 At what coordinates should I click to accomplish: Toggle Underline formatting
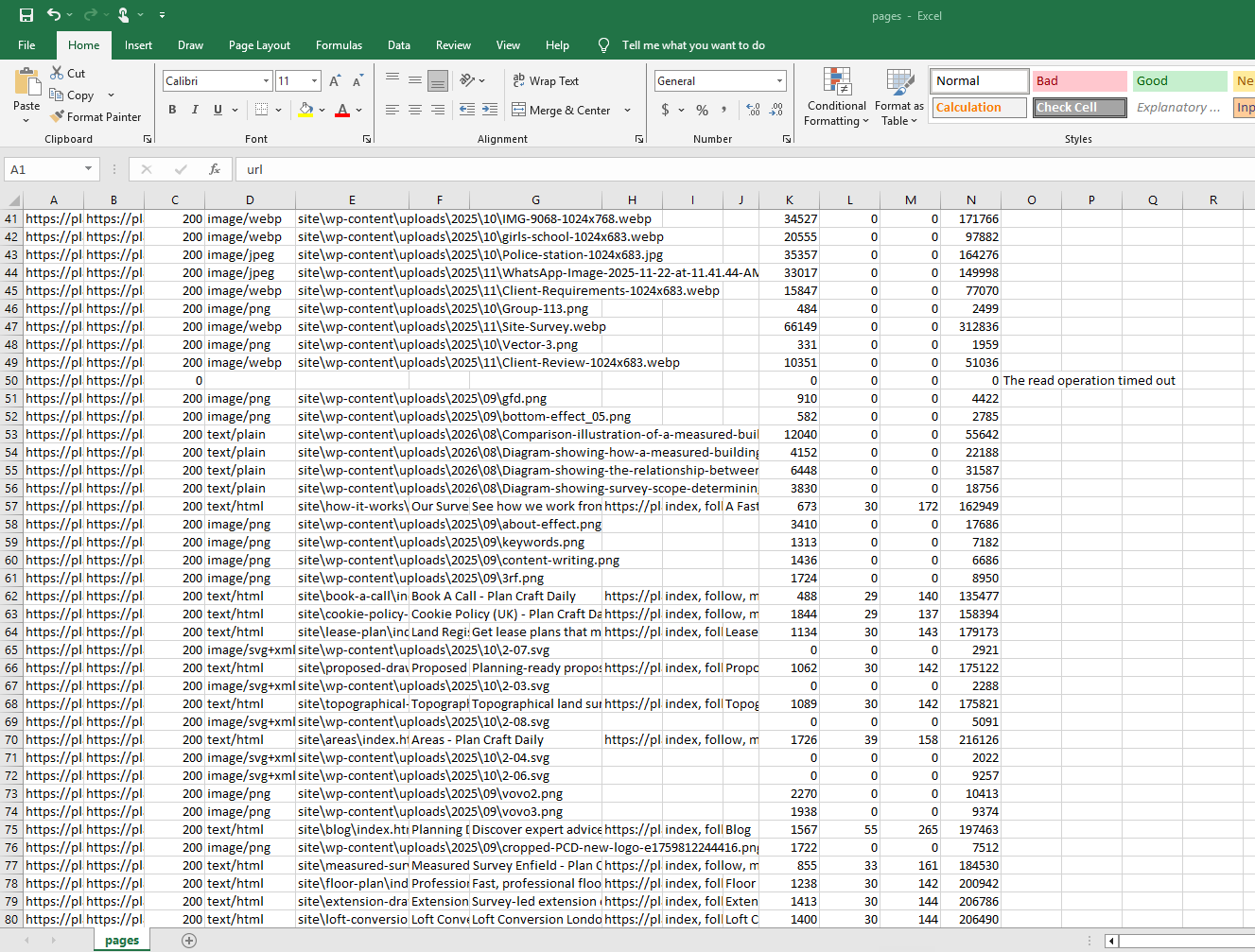(x=218, y=110)
